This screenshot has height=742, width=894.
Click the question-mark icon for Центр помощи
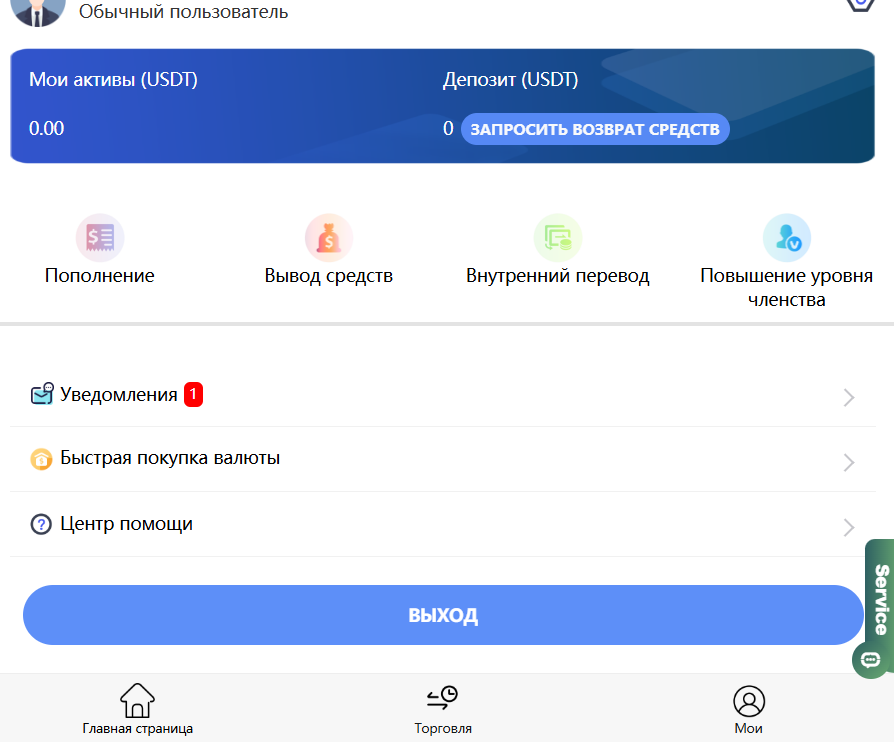[41, 523]
